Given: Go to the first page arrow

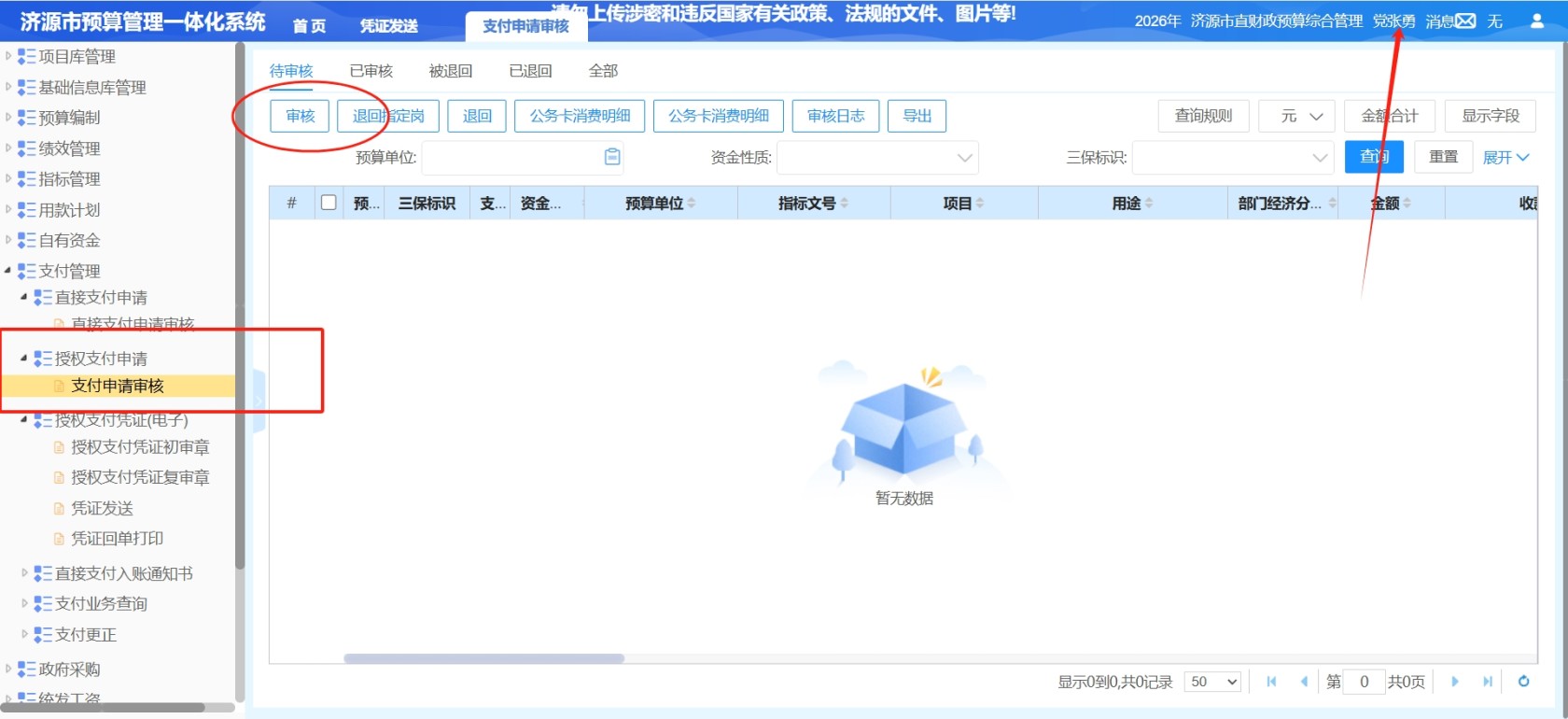Looking at the screenshot, I should 1271,682.
